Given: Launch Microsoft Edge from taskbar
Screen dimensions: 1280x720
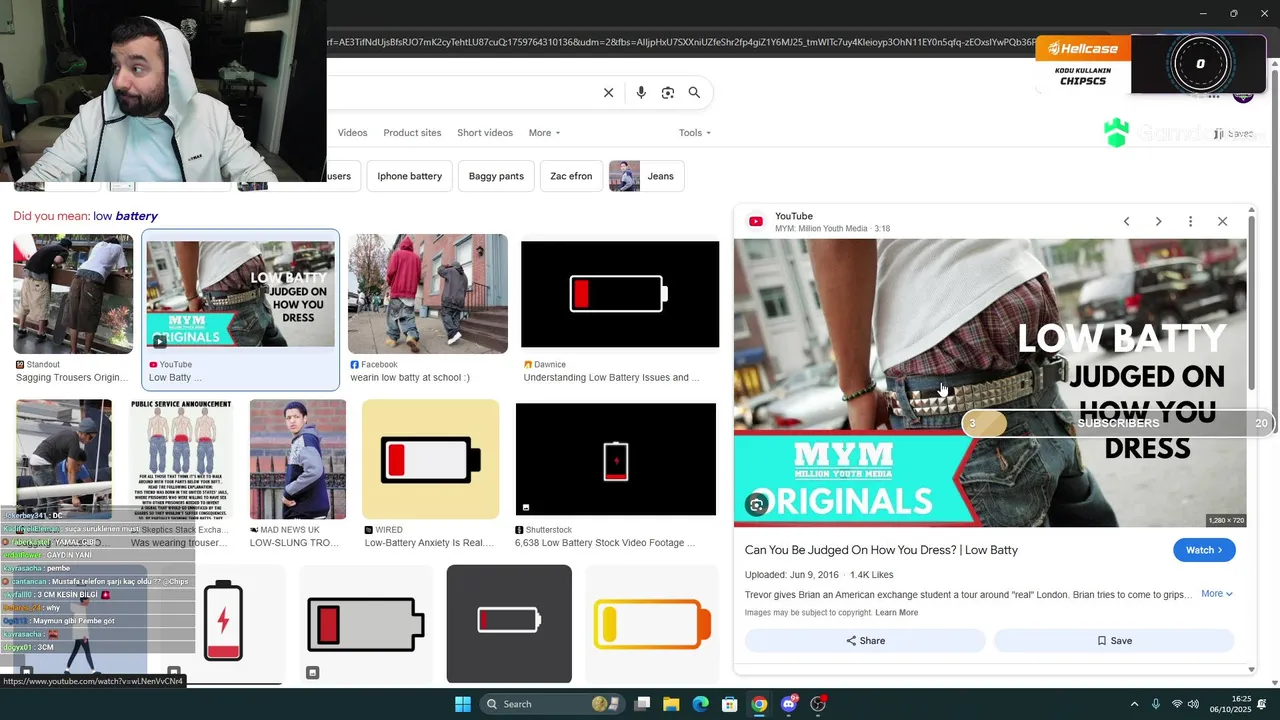Looking at the screenshot, I should 700,704.
